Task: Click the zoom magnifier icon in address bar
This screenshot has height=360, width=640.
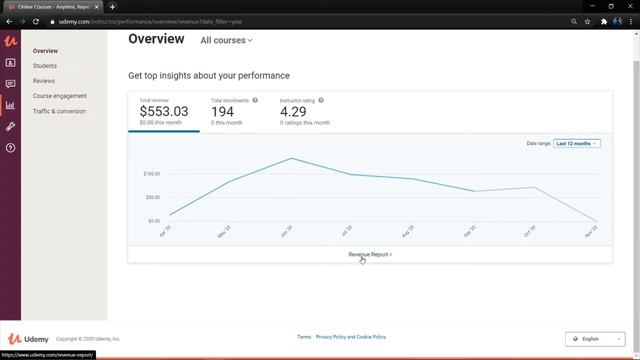Action: tap(574, 22)
